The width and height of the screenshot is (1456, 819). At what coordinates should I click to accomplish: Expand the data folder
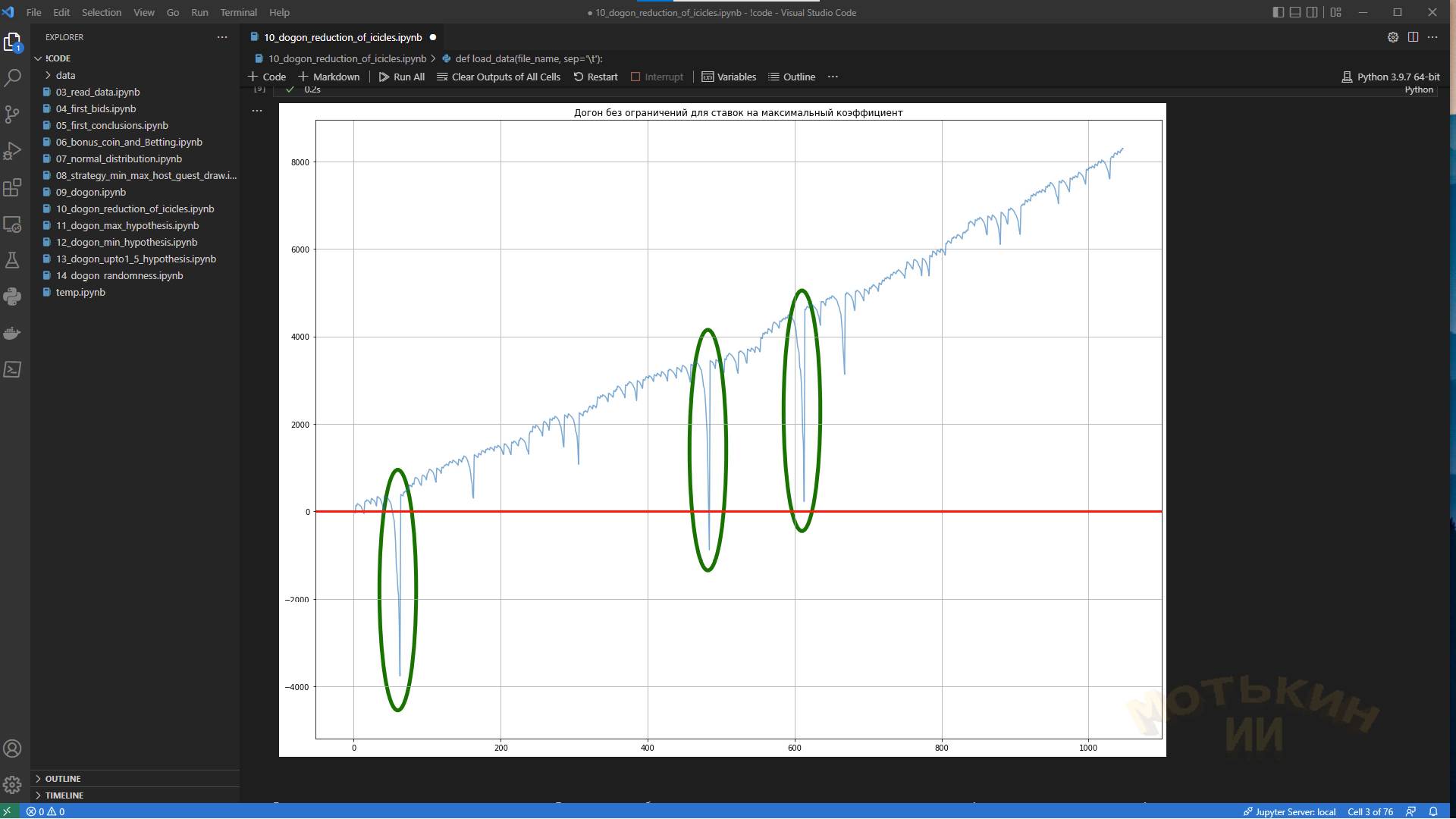click(65, 75)
